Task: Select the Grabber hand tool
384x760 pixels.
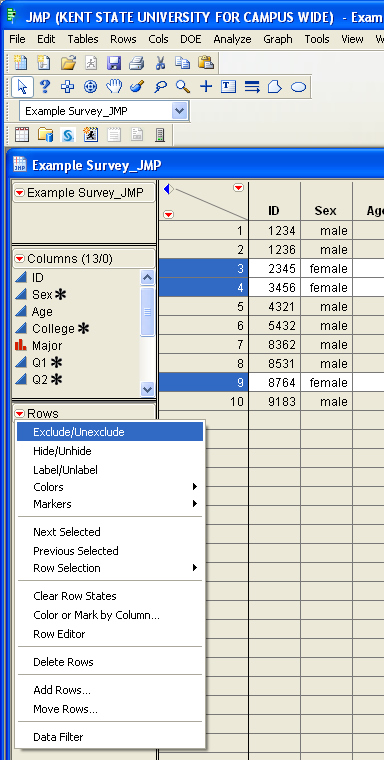Action: pyautogui.click(x=114, y=87)
